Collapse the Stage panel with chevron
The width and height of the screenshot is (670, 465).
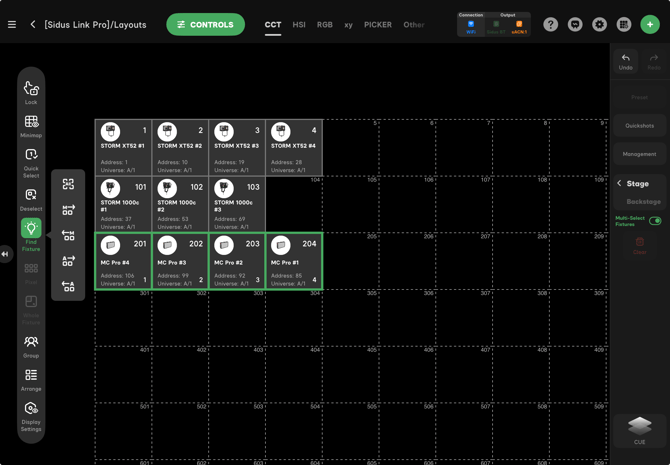point(619,184)
